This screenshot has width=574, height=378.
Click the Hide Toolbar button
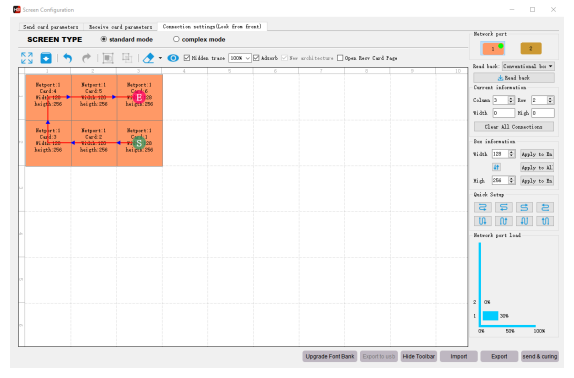419,356
